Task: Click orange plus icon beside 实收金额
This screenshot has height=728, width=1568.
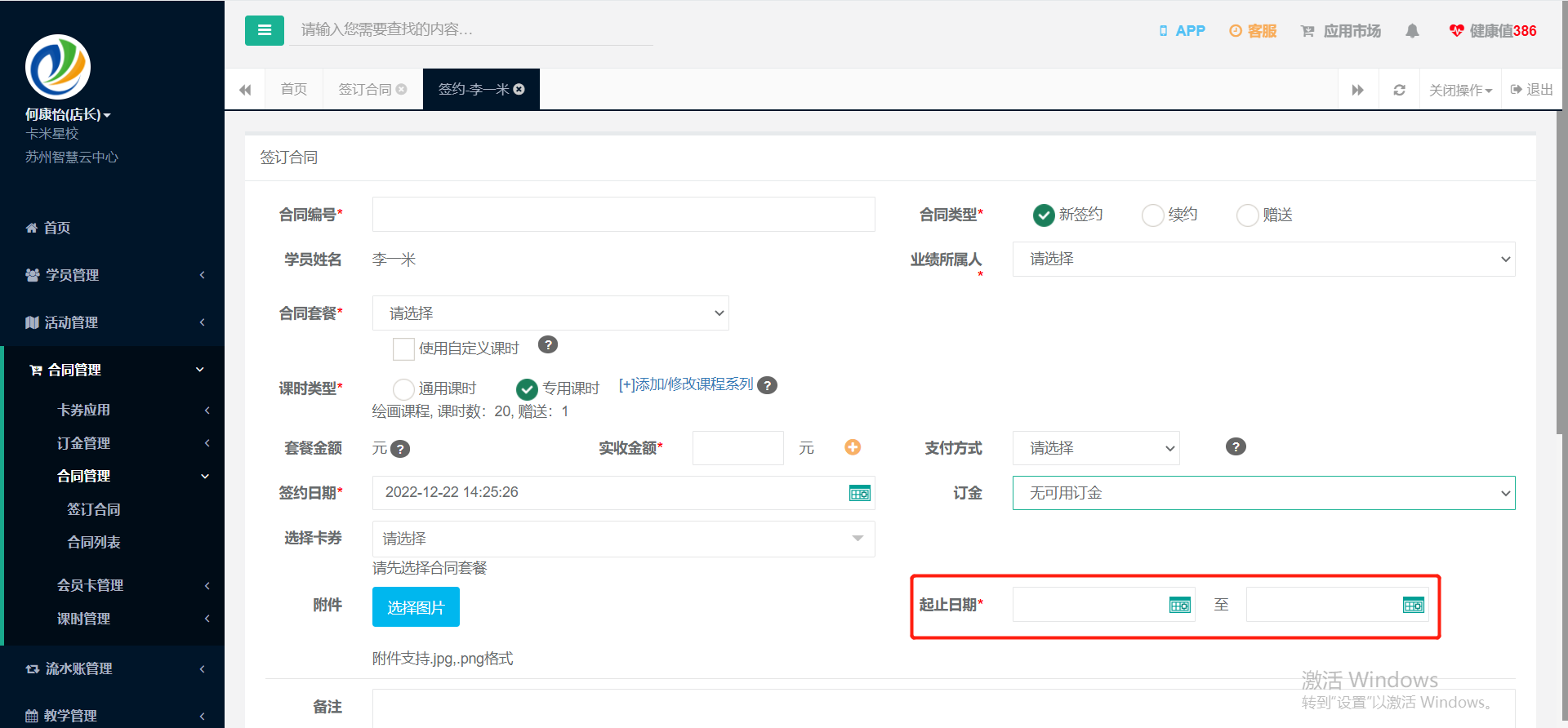Action: (853, 446)
